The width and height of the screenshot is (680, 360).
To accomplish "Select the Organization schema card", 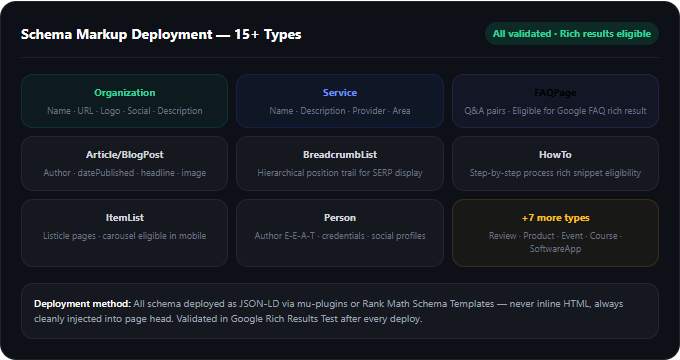I will click(124, 101).
